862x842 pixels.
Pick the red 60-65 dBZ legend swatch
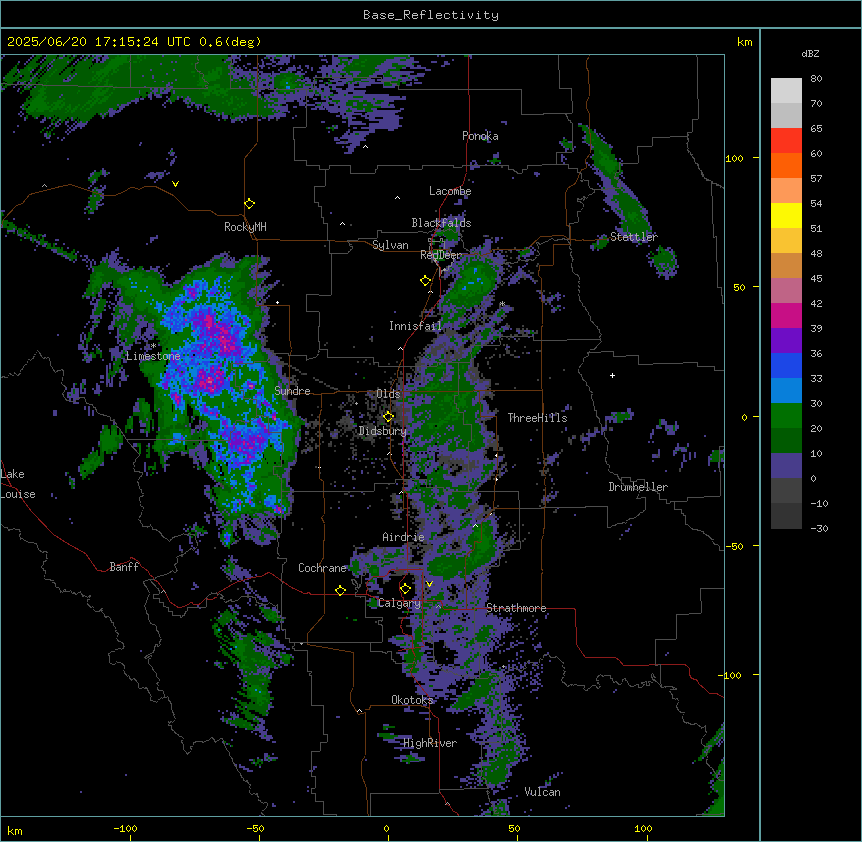(786, 141)
